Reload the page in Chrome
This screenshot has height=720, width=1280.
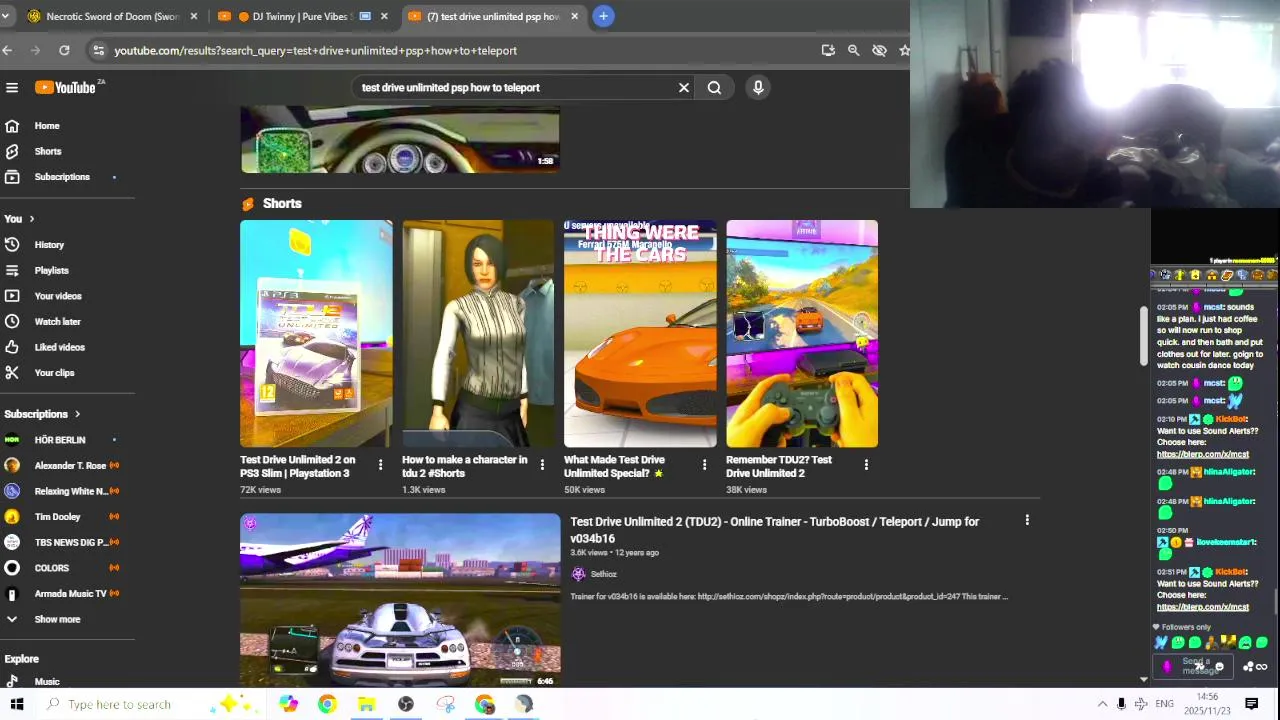[64, 50]
